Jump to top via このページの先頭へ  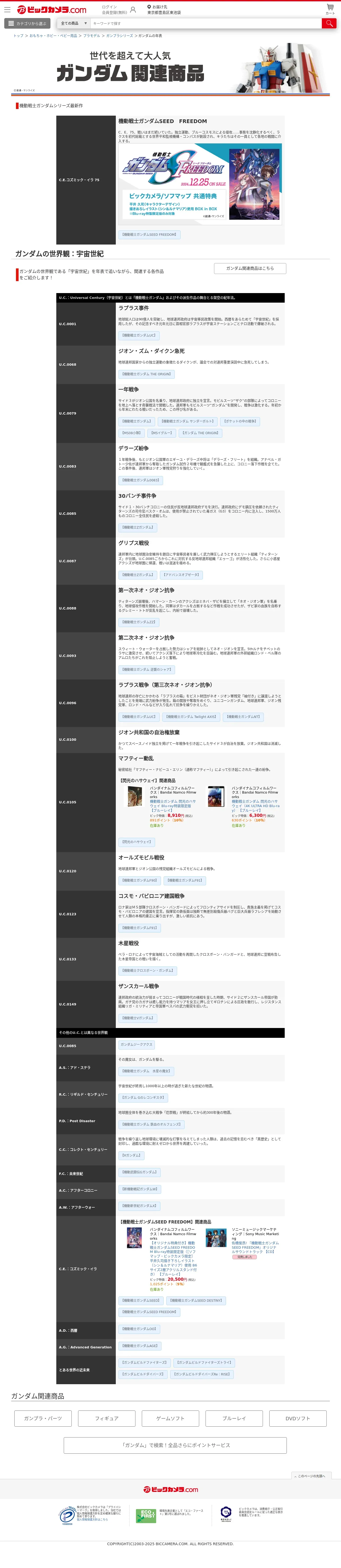pyautogui.click(x=311, y=1476)
